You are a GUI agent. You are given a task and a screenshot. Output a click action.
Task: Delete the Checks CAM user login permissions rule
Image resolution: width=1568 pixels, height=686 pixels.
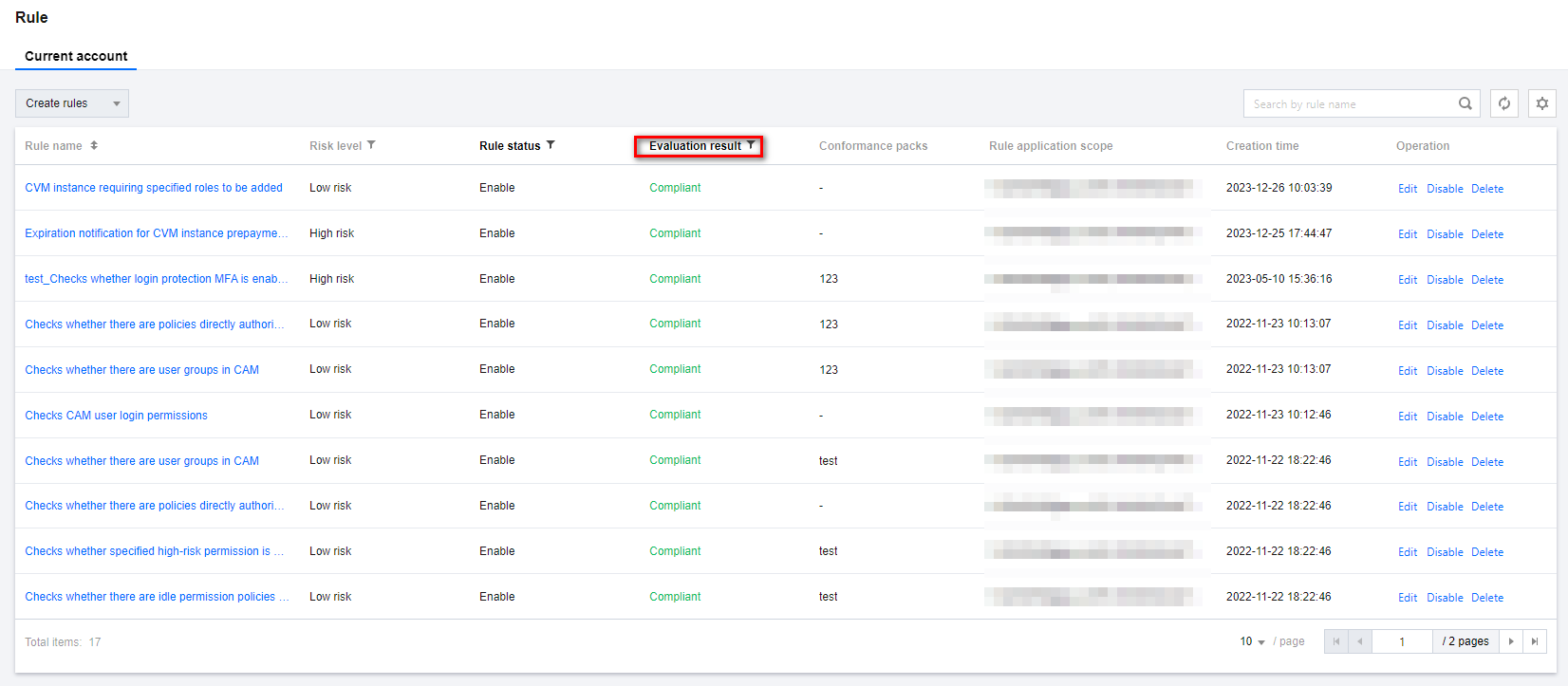1487,417
